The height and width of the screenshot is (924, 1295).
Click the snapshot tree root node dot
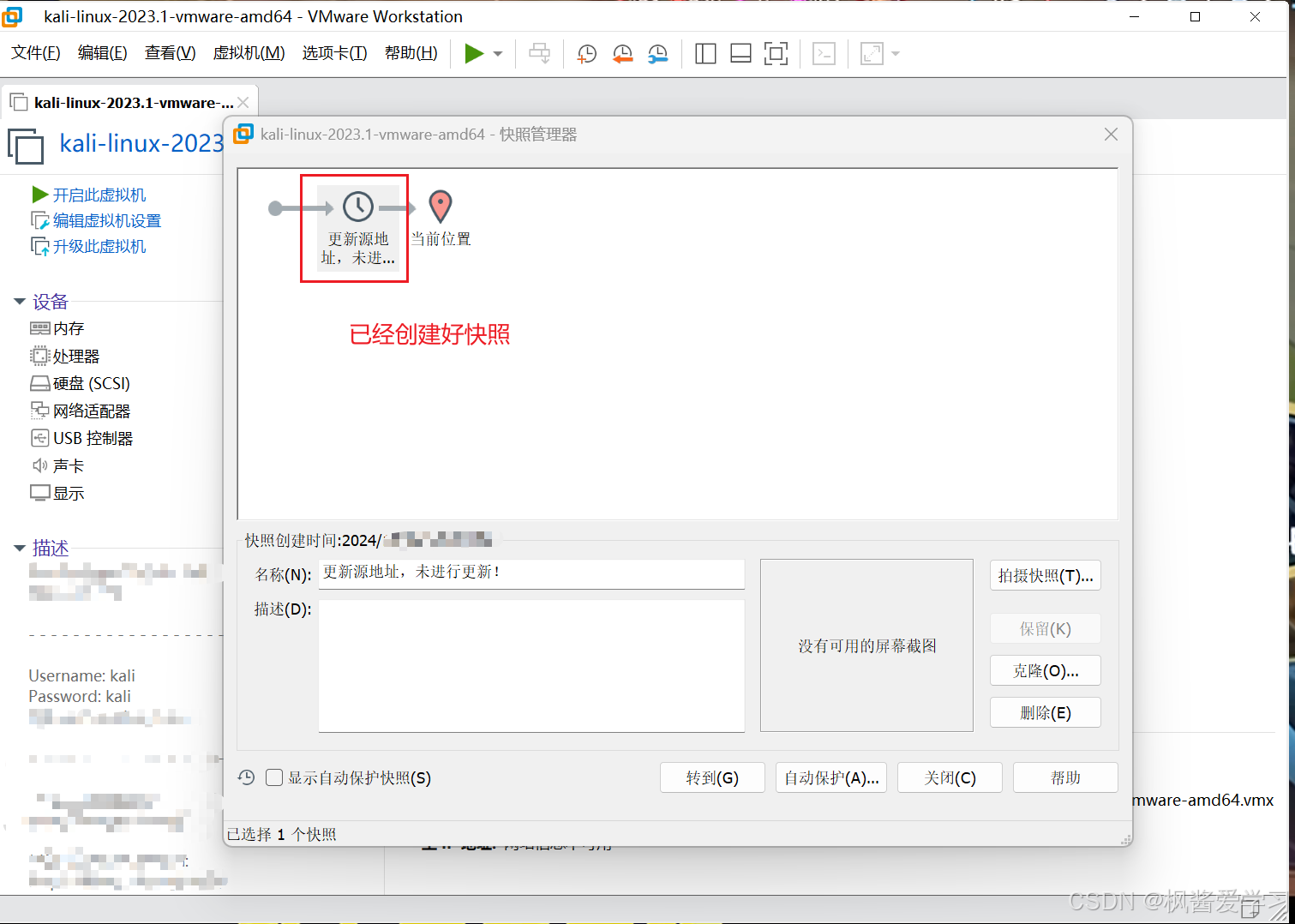pyautogui.click(x=275, y=208)
